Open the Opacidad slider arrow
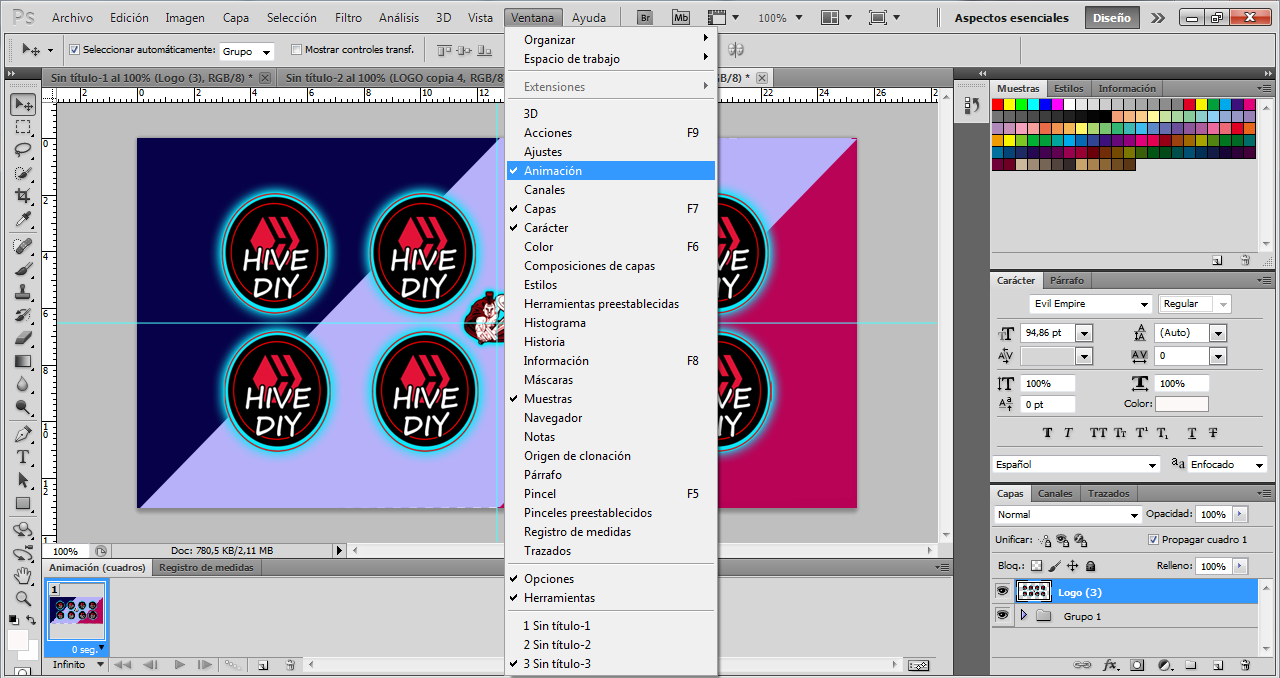The width and height of the screenshot is (1280, 678). click(x=1240, y=514)
